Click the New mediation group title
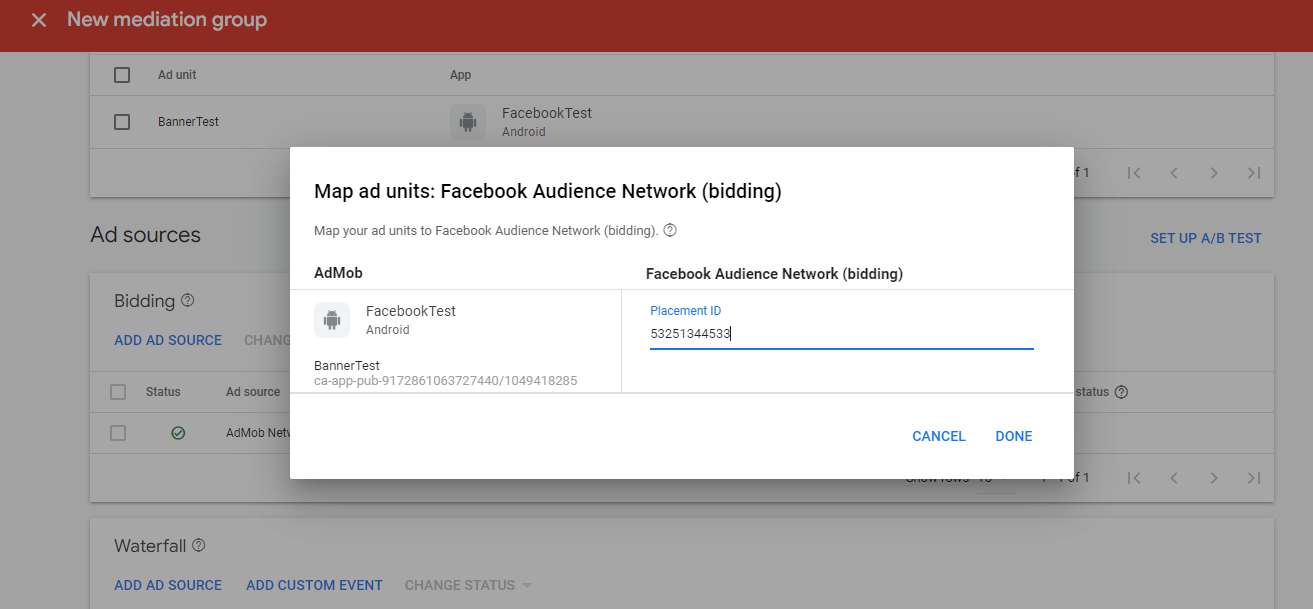Image resolution: width=1313 pixels, height=609 pixels. (167, 20)
